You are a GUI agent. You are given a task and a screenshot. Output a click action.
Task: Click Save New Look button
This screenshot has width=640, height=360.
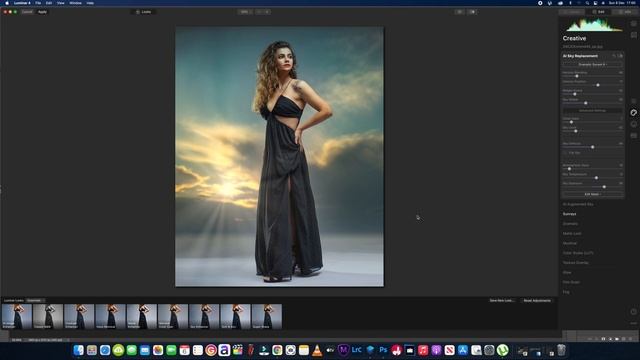(x=502, y=300)
